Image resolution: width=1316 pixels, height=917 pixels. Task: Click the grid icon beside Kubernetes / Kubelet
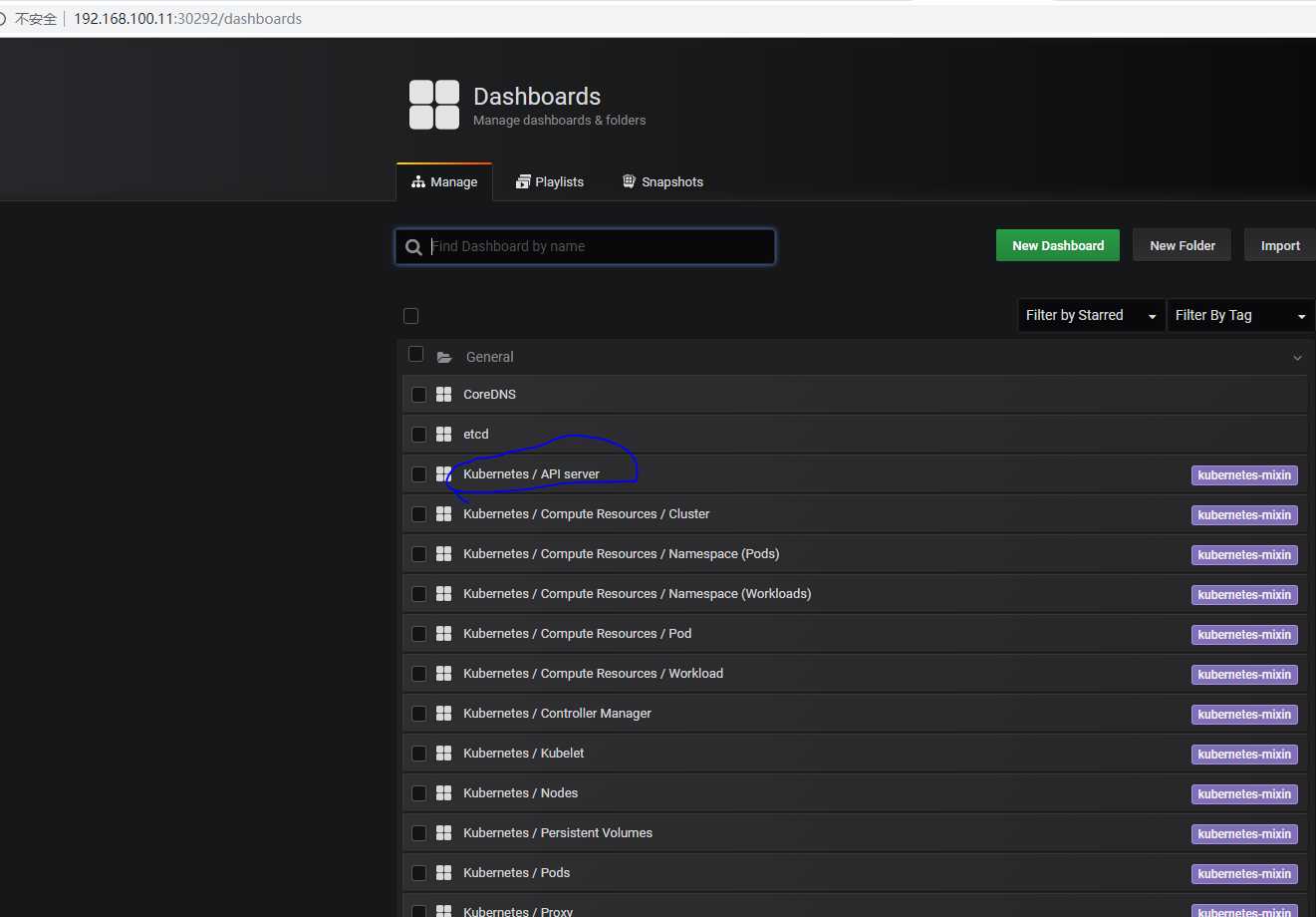(x=444, y=754)
